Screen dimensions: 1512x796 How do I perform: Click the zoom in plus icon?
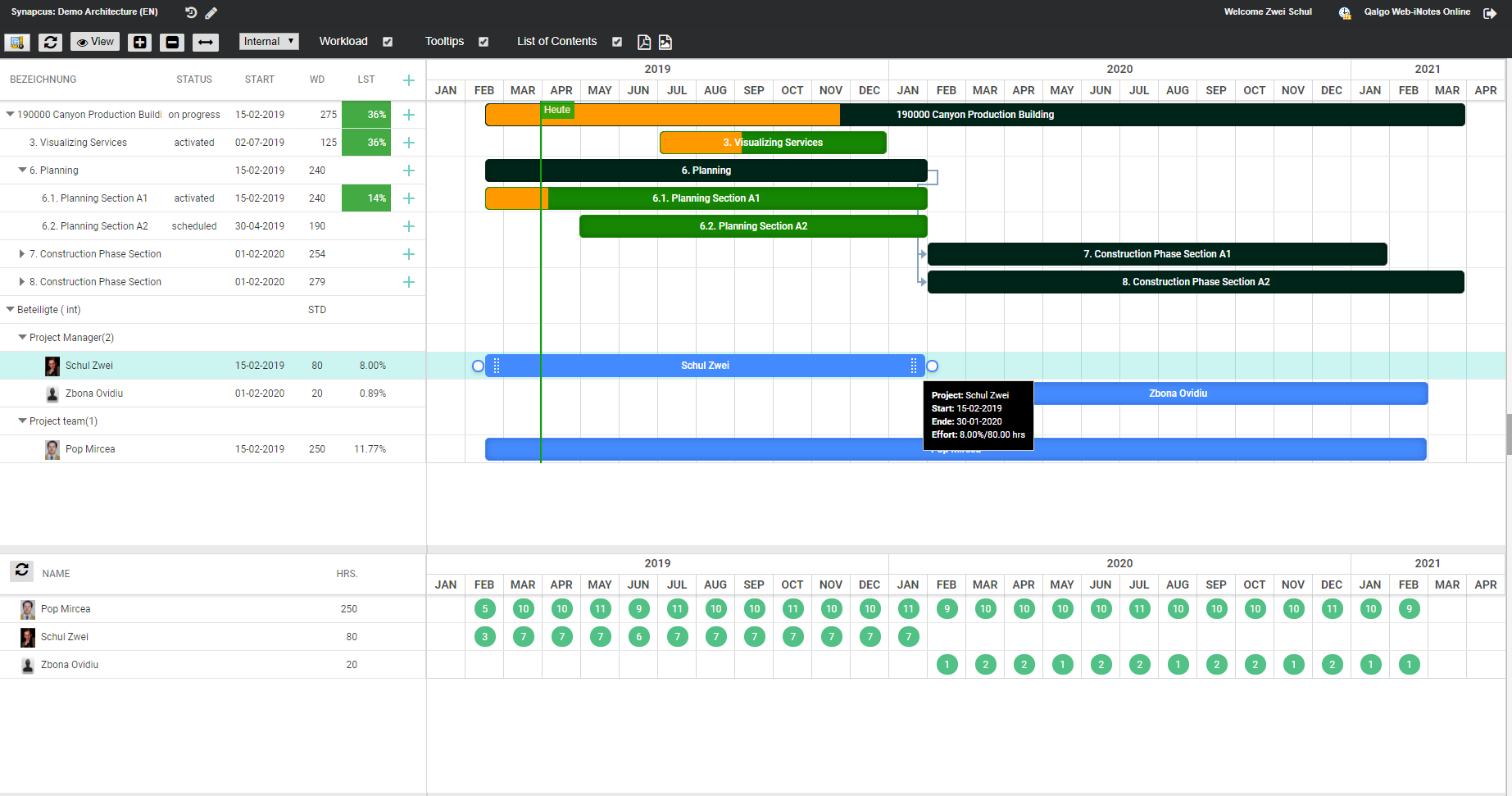point(140,42)
